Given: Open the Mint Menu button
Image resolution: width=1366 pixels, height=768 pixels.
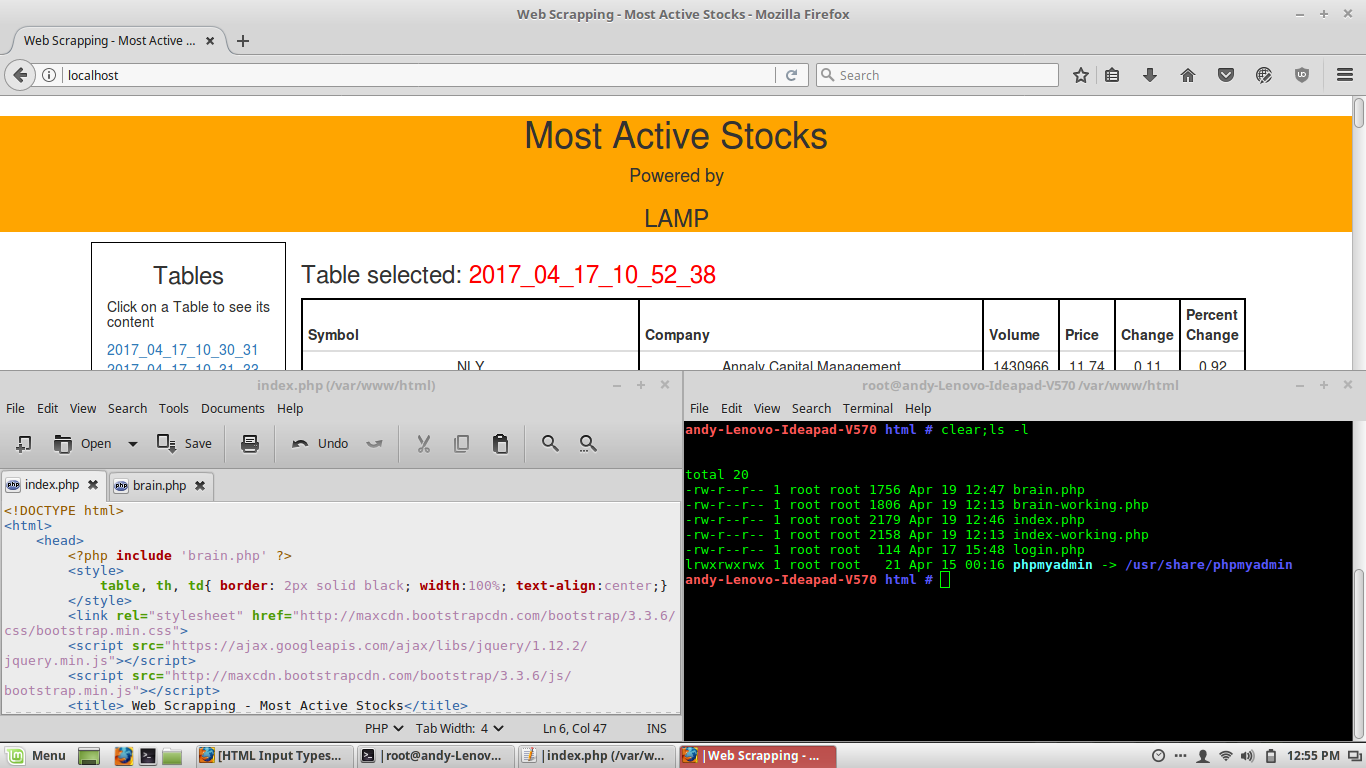Looking at the screenshot, I should (x=36, y=756).
